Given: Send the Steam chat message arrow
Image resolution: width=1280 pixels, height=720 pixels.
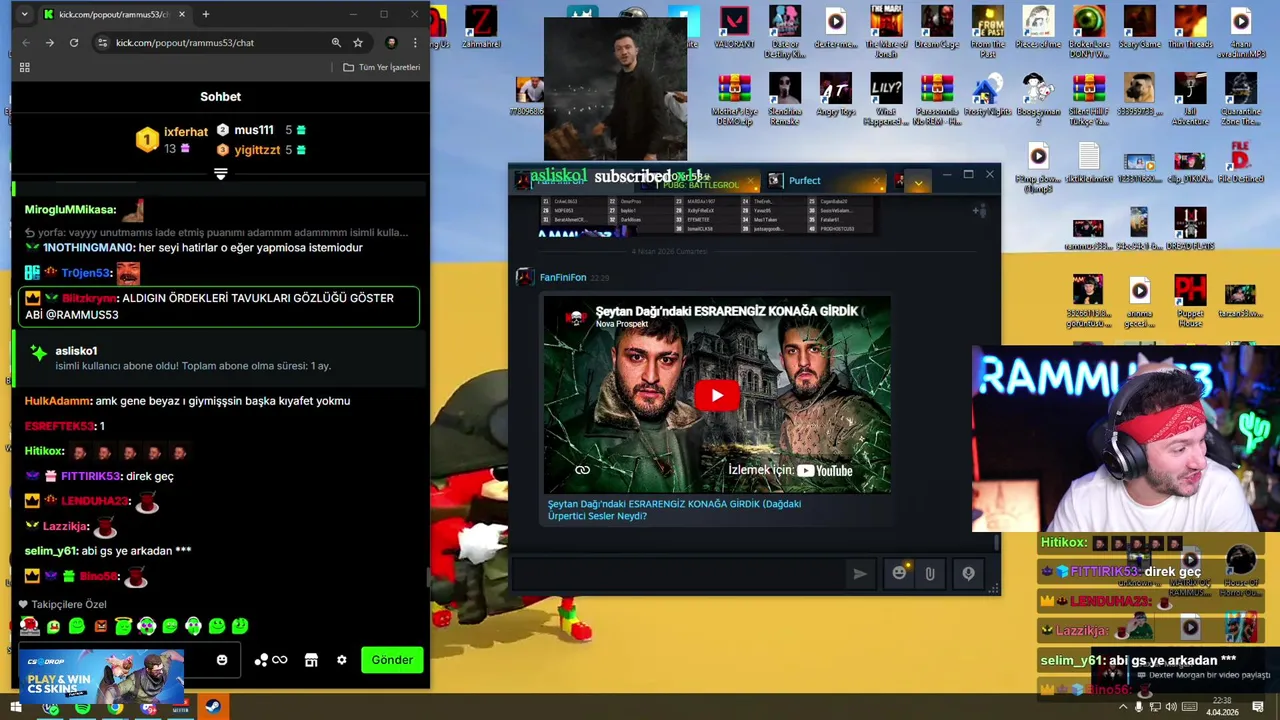Looking at the screenshot, I should click(x=859, y=574).
